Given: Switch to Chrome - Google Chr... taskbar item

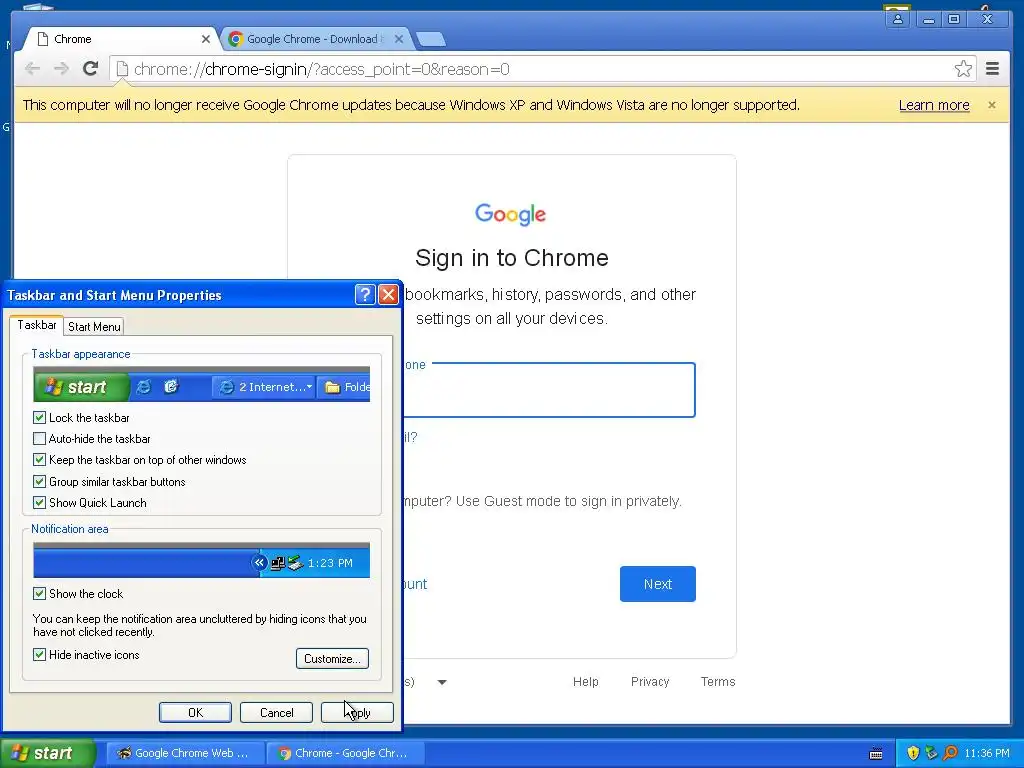Looking at the screenshot, I should (346, 753).
